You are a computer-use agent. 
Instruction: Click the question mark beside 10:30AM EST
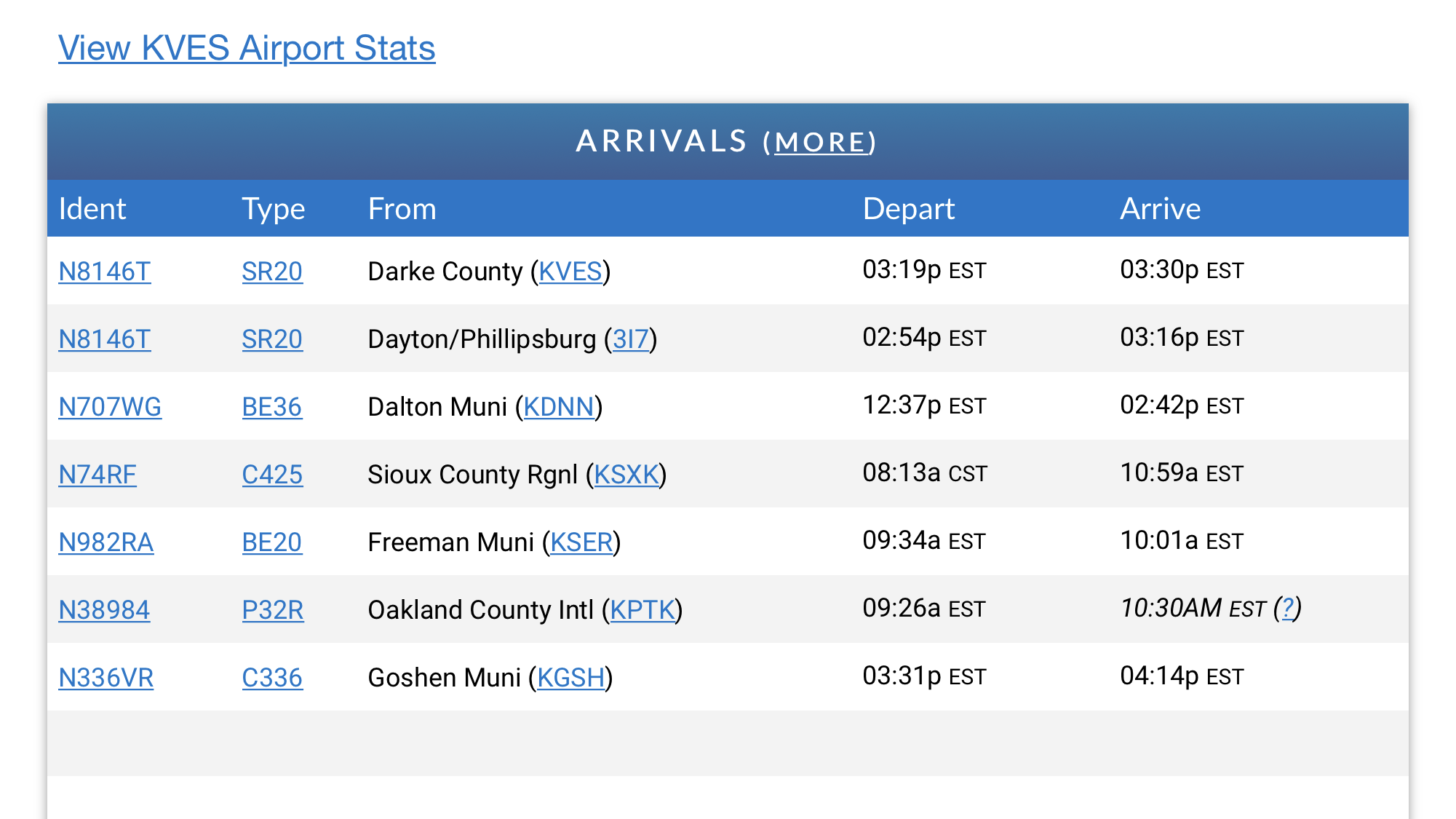[x=1287, y=608]
